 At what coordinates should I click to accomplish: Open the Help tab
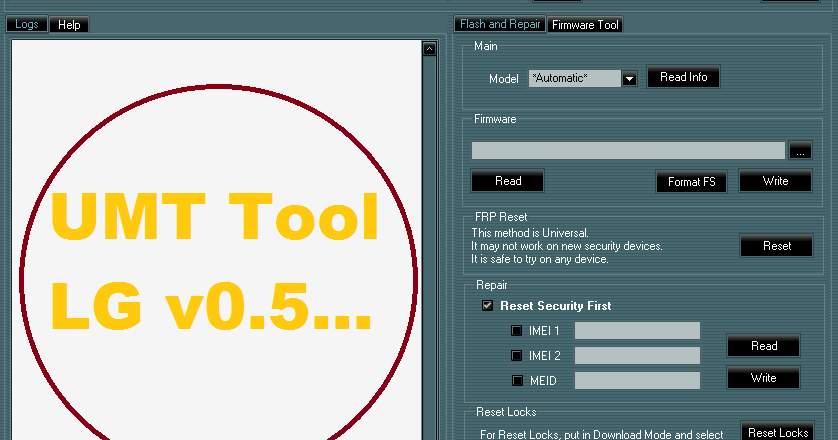(x=69, y=25)
